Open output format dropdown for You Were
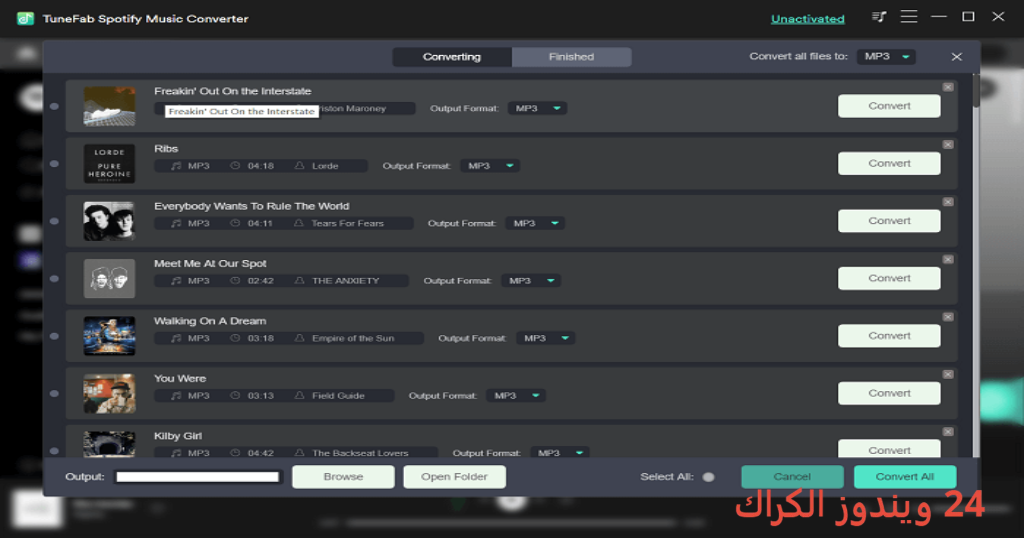The width and height of the screenshot is (1024, 538). (516, 396)
